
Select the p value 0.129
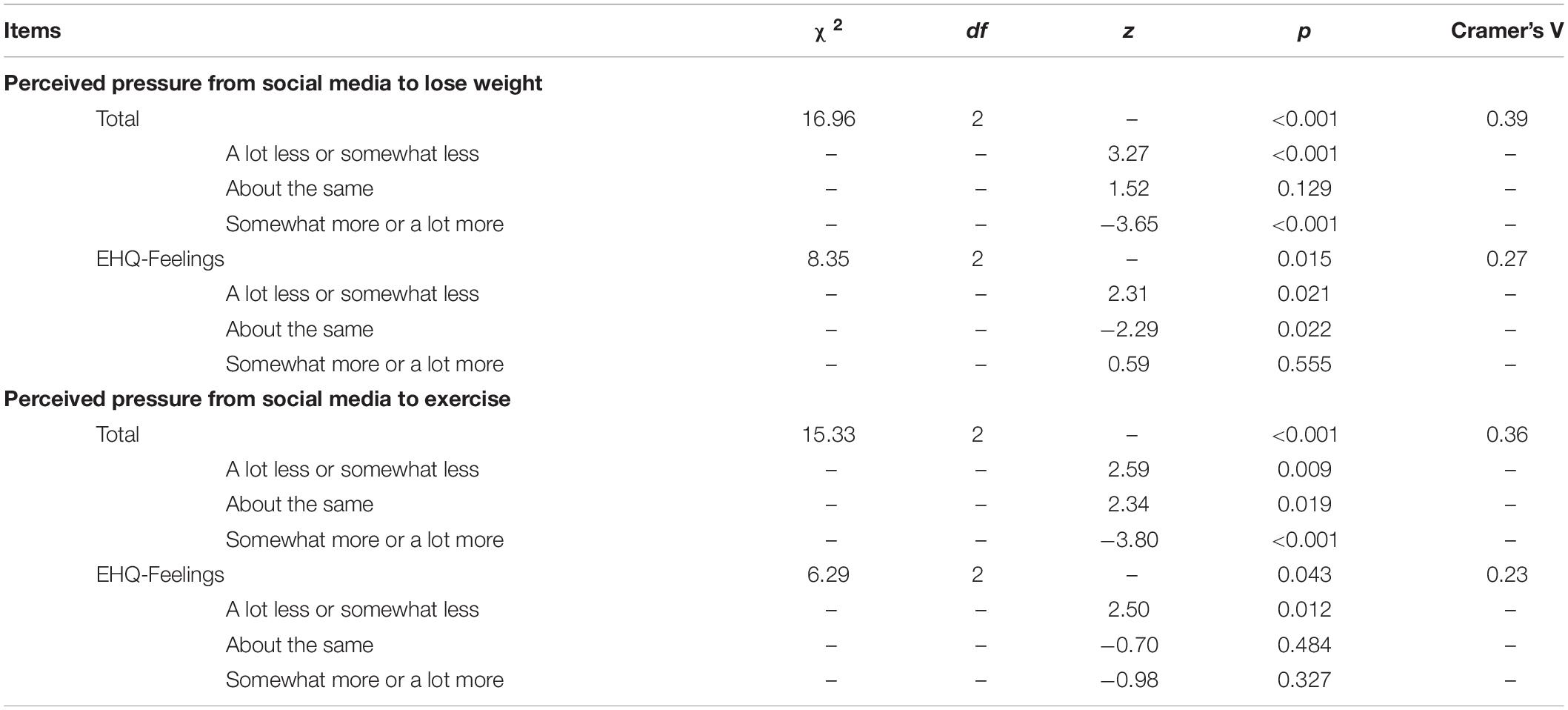(1304, 188)
